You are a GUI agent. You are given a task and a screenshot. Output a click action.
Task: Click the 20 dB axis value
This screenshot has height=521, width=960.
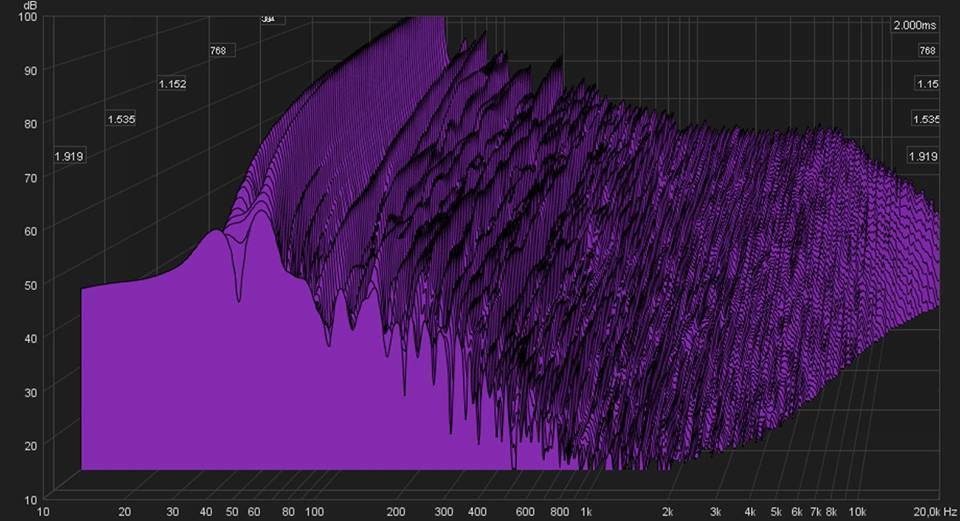click(x=30, y=445)
